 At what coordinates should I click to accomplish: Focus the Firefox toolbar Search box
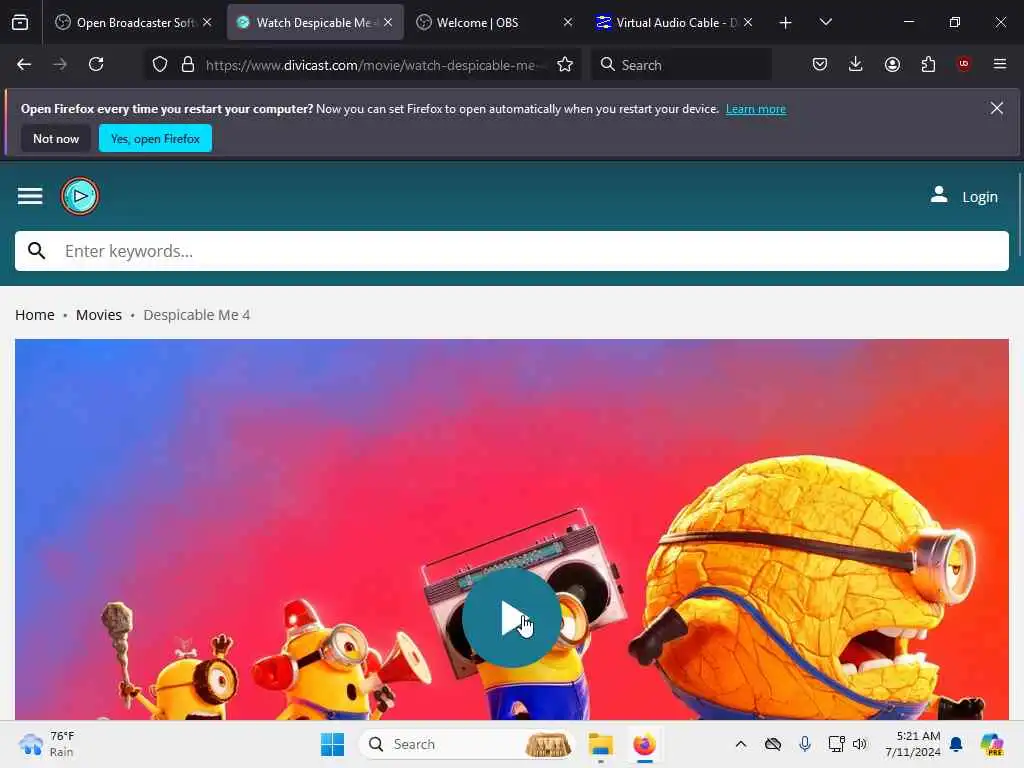tap(681, 65)
